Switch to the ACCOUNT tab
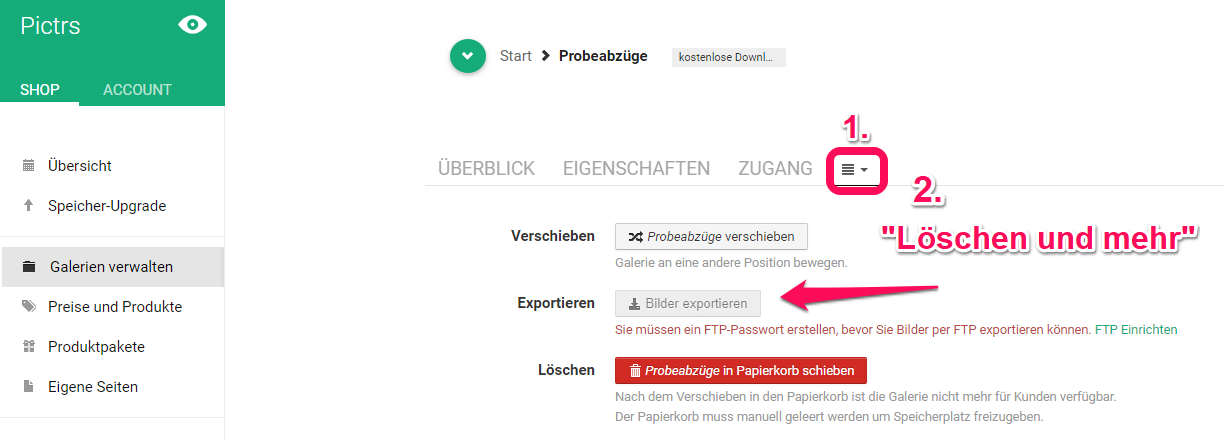 [138, 90]
